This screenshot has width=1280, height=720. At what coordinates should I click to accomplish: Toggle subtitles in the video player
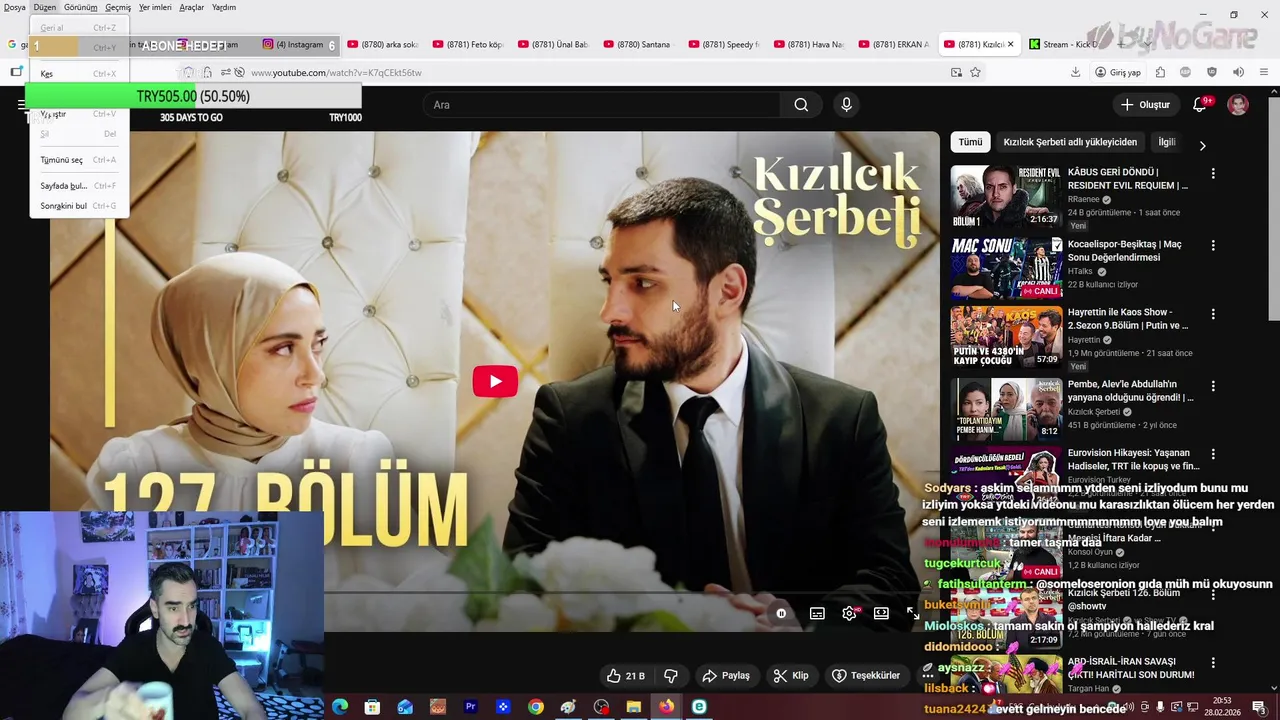(x=817, y=614)
